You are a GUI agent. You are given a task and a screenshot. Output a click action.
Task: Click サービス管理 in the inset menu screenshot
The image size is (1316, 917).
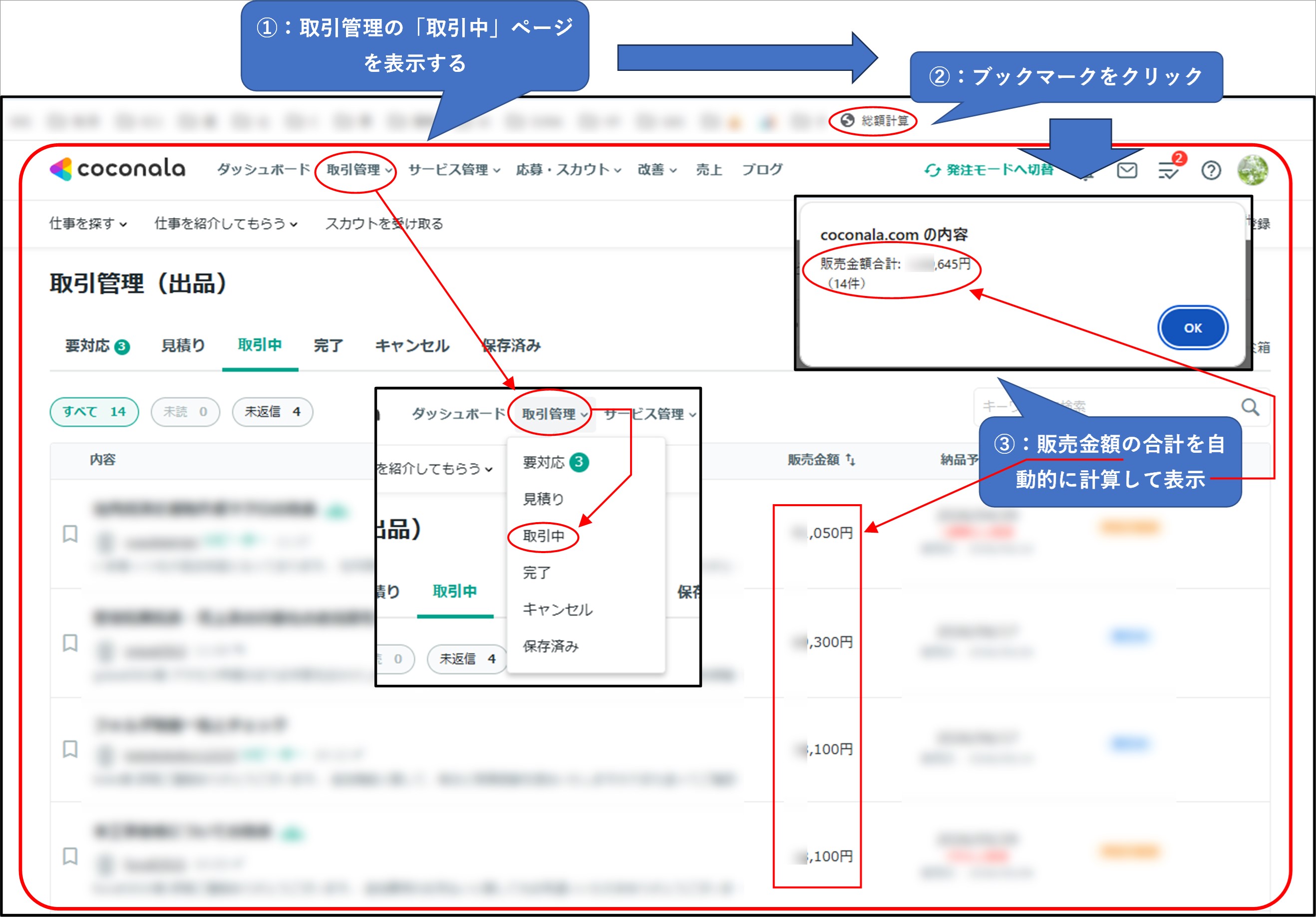650,414
